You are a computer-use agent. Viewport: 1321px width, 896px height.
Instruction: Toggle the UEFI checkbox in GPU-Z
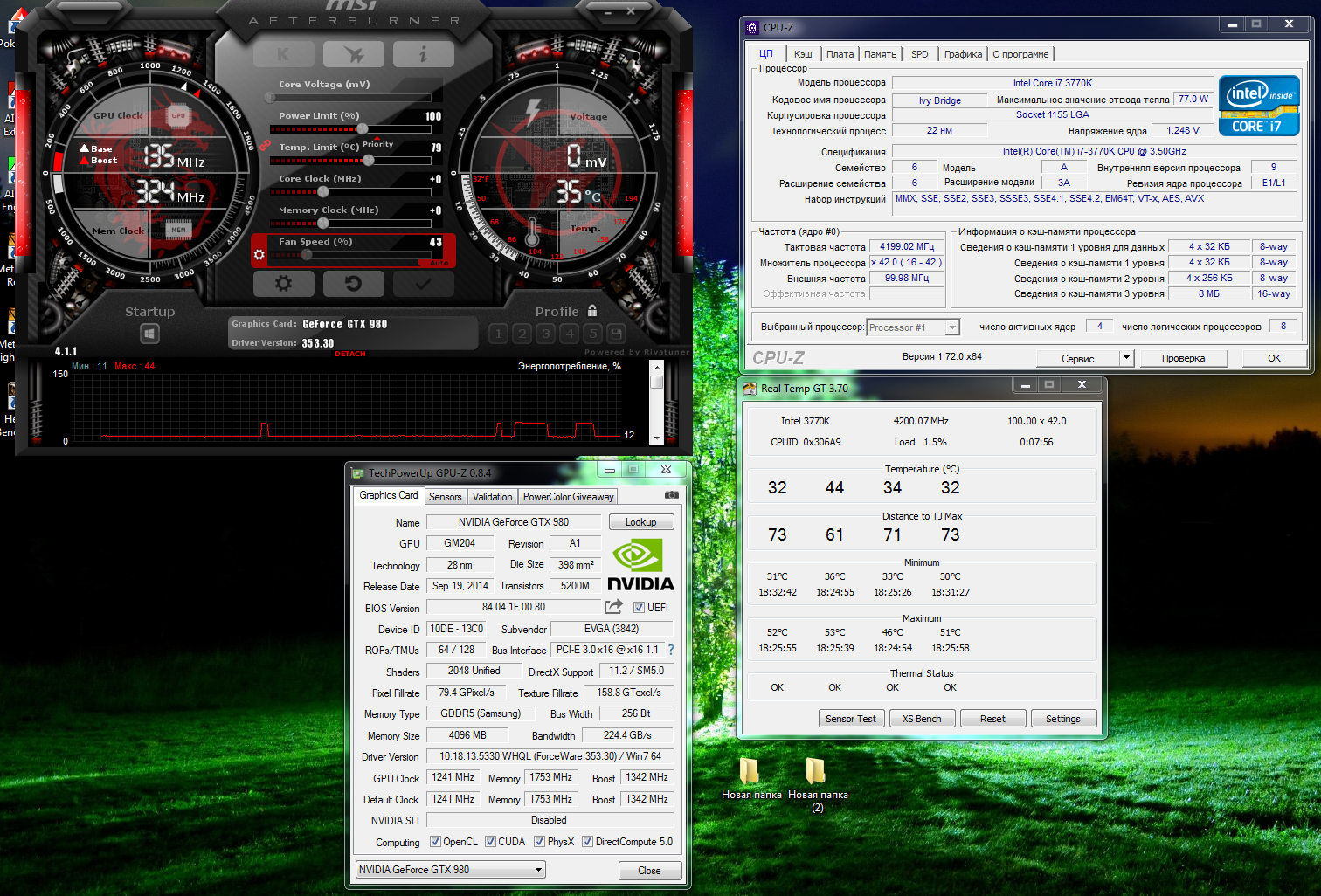pos(639,608)
